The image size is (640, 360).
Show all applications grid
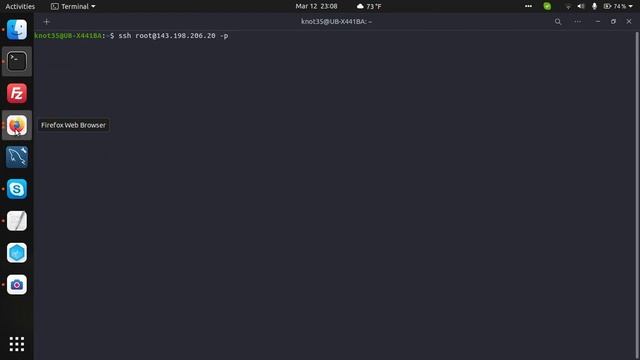(x=17, y=344)
